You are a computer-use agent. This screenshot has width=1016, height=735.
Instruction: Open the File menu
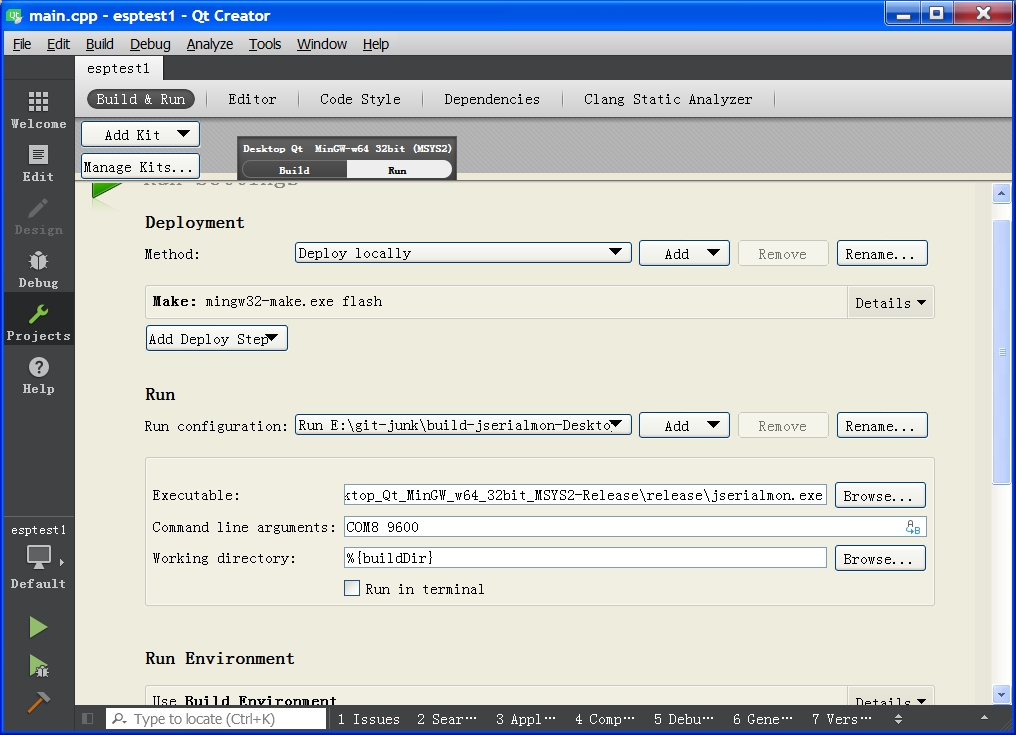click(x=22, y=44)
